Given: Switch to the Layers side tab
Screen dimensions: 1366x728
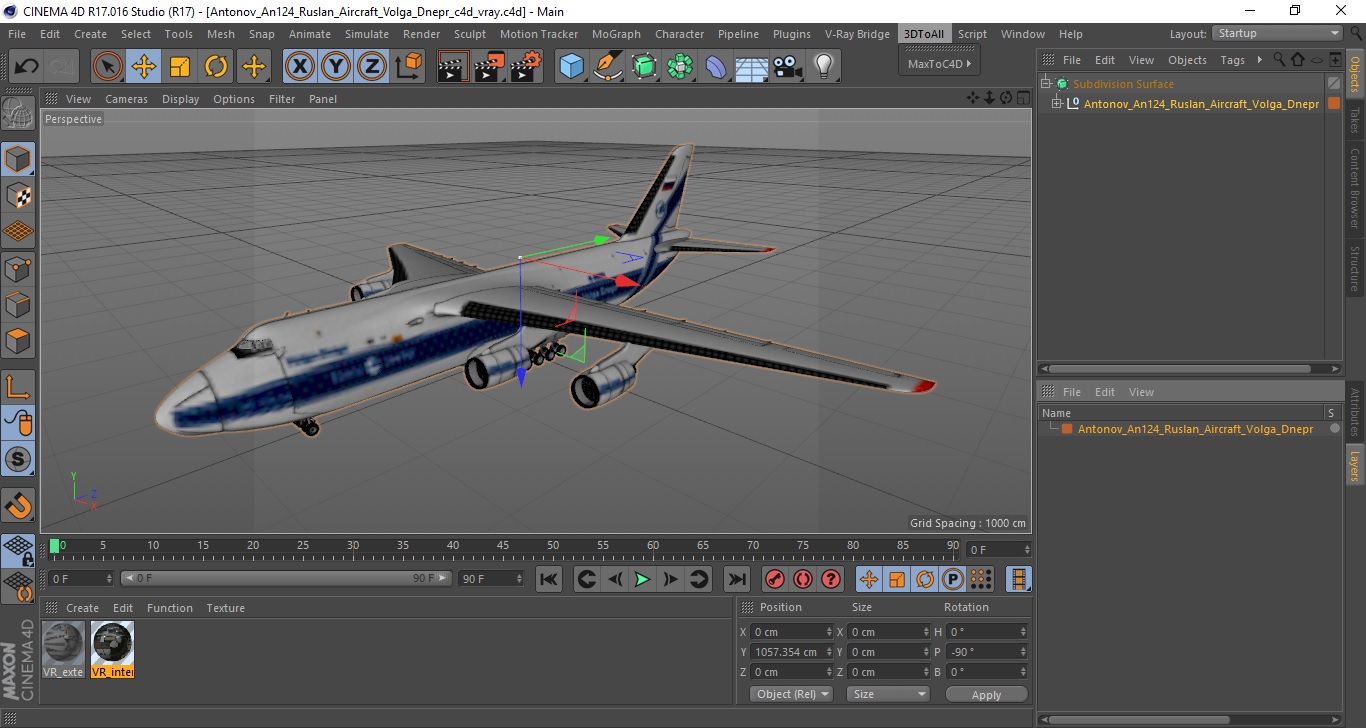Looking at the screenshot, I should [1355, 466].
